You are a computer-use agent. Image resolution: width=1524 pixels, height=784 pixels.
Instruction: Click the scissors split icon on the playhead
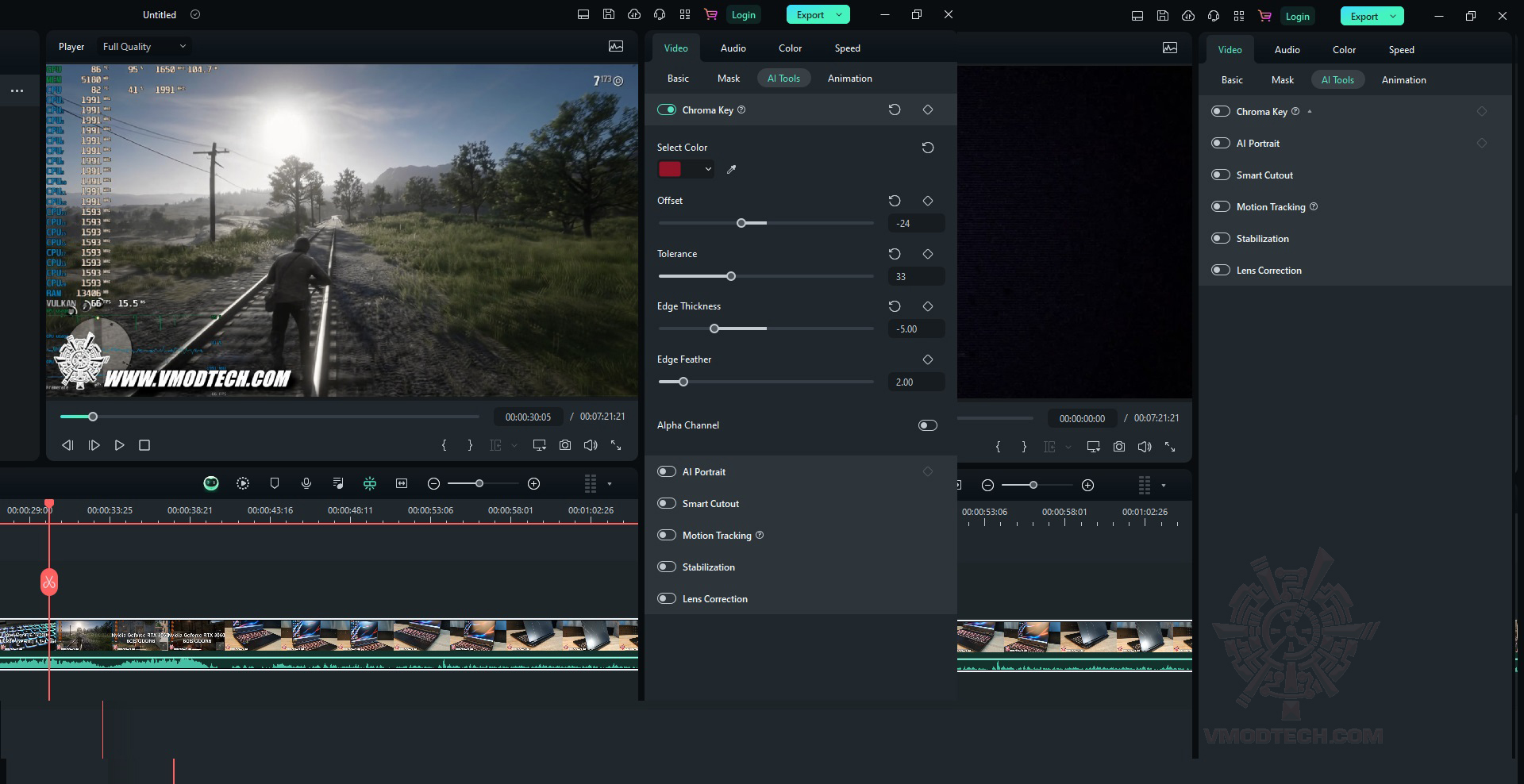point(49,582)
